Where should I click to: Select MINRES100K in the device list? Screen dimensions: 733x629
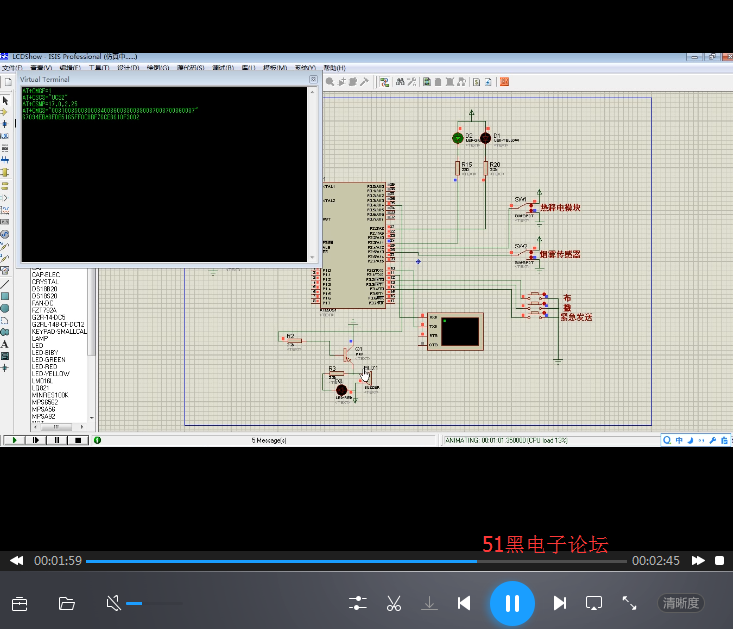tap(50, 395)
